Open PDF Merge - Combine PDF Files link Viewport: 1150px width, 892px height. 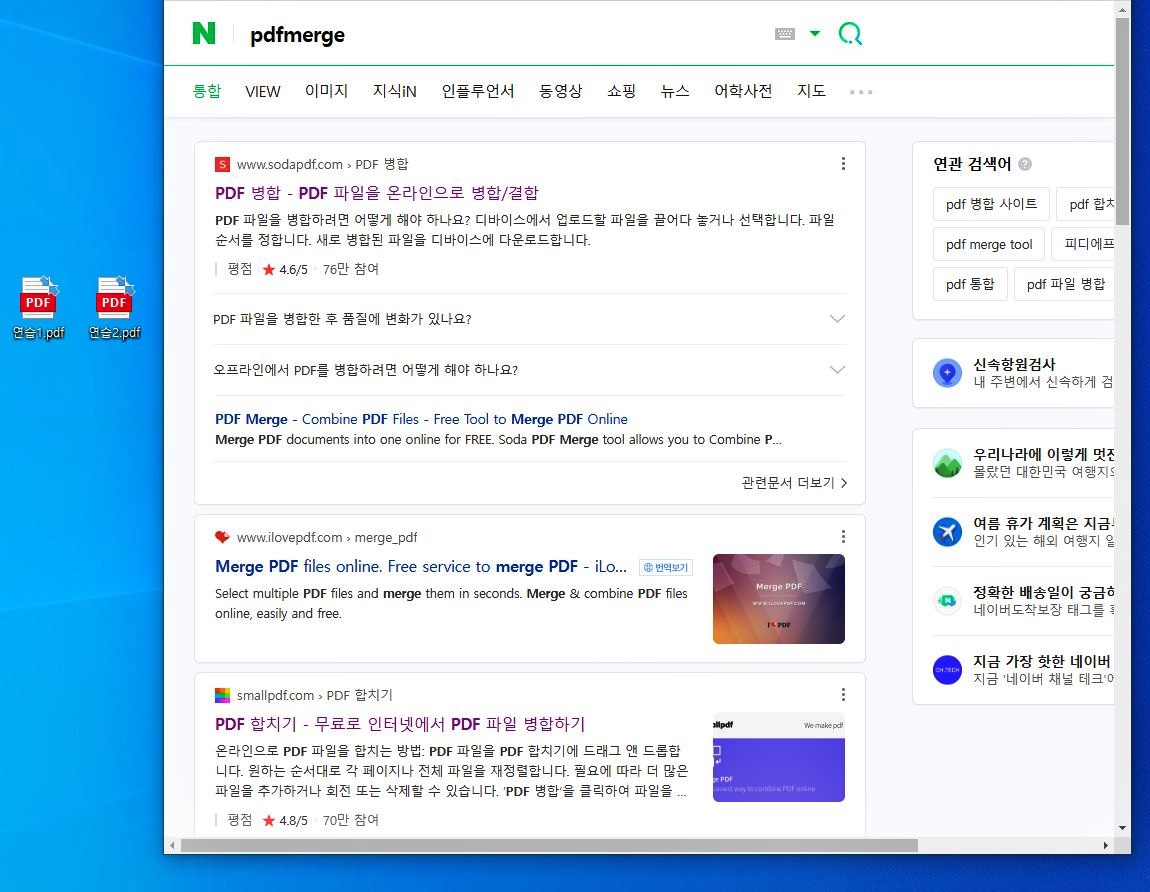pyautogui.click(x=421, y=419)
